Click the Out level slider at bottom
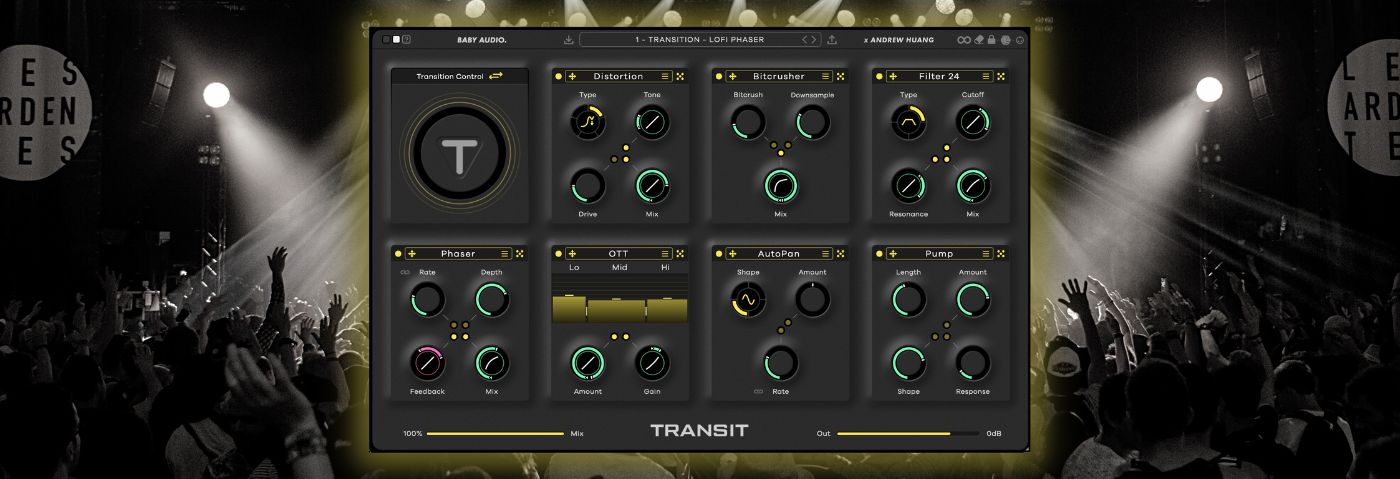The image size is (1400, 479). (908, 434)
